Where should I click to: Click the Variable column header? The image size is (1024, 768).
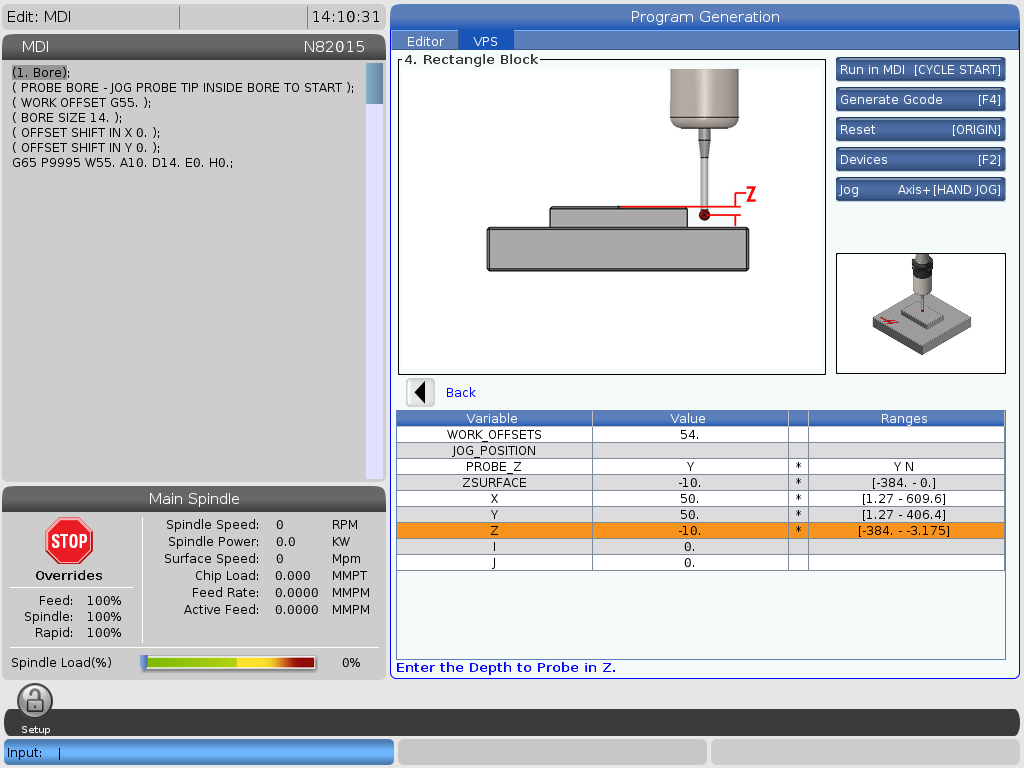(494, 419)
